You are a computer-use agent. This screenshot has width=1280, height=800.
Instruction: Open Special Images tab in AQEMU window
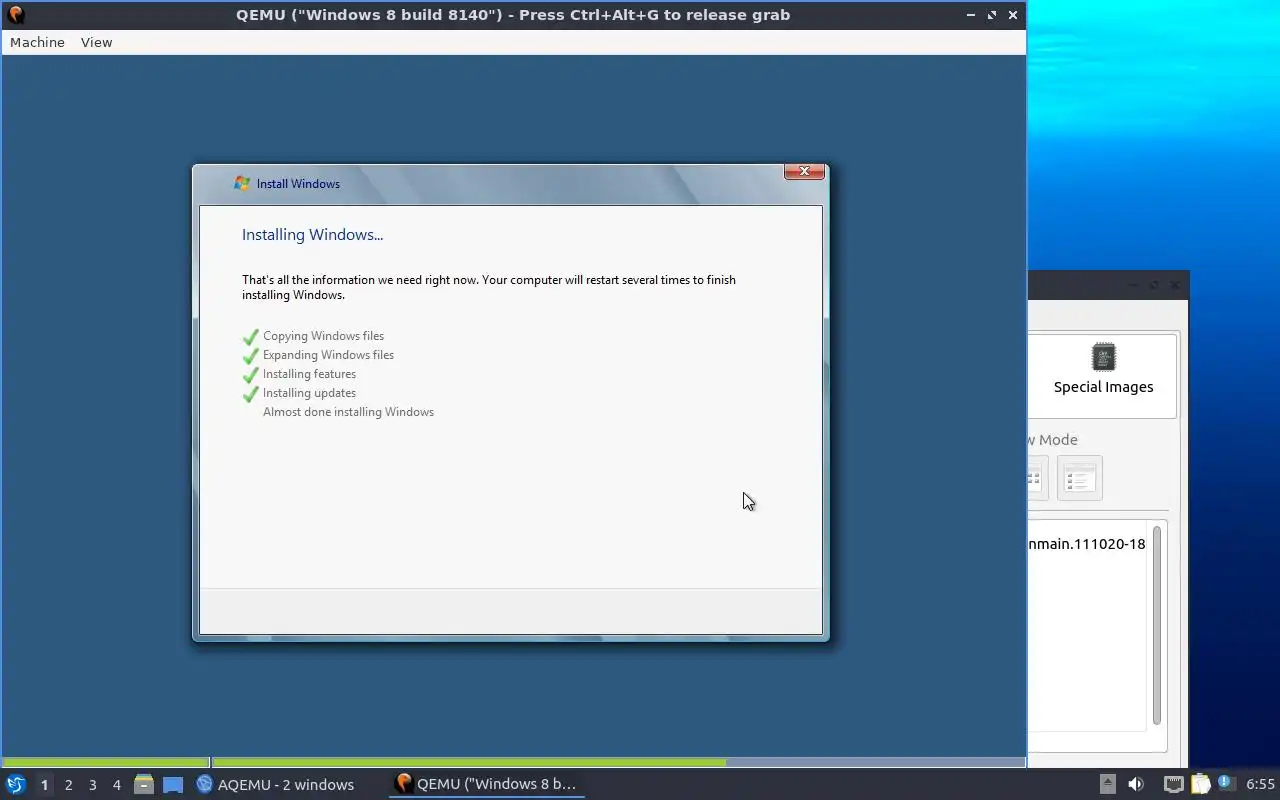1103,375
